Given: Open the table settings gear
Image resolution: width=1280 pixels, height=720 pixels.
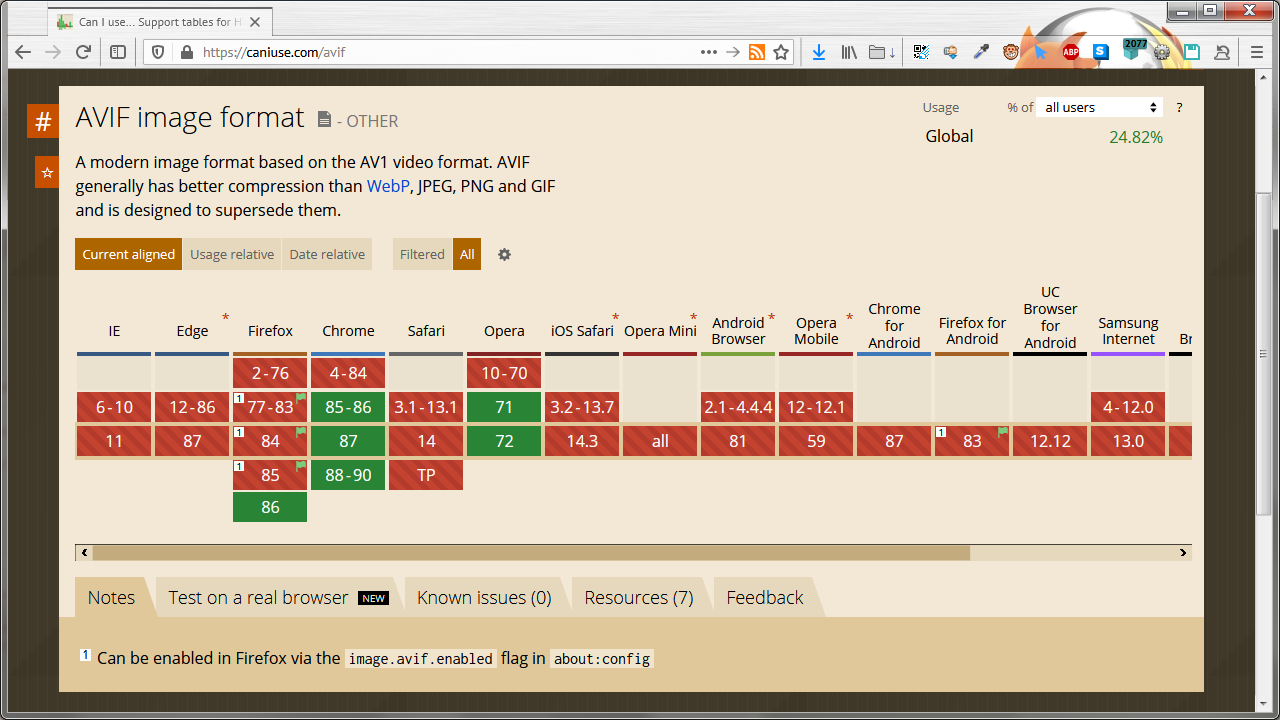Looking at the screenshot, I should point(504,254).
